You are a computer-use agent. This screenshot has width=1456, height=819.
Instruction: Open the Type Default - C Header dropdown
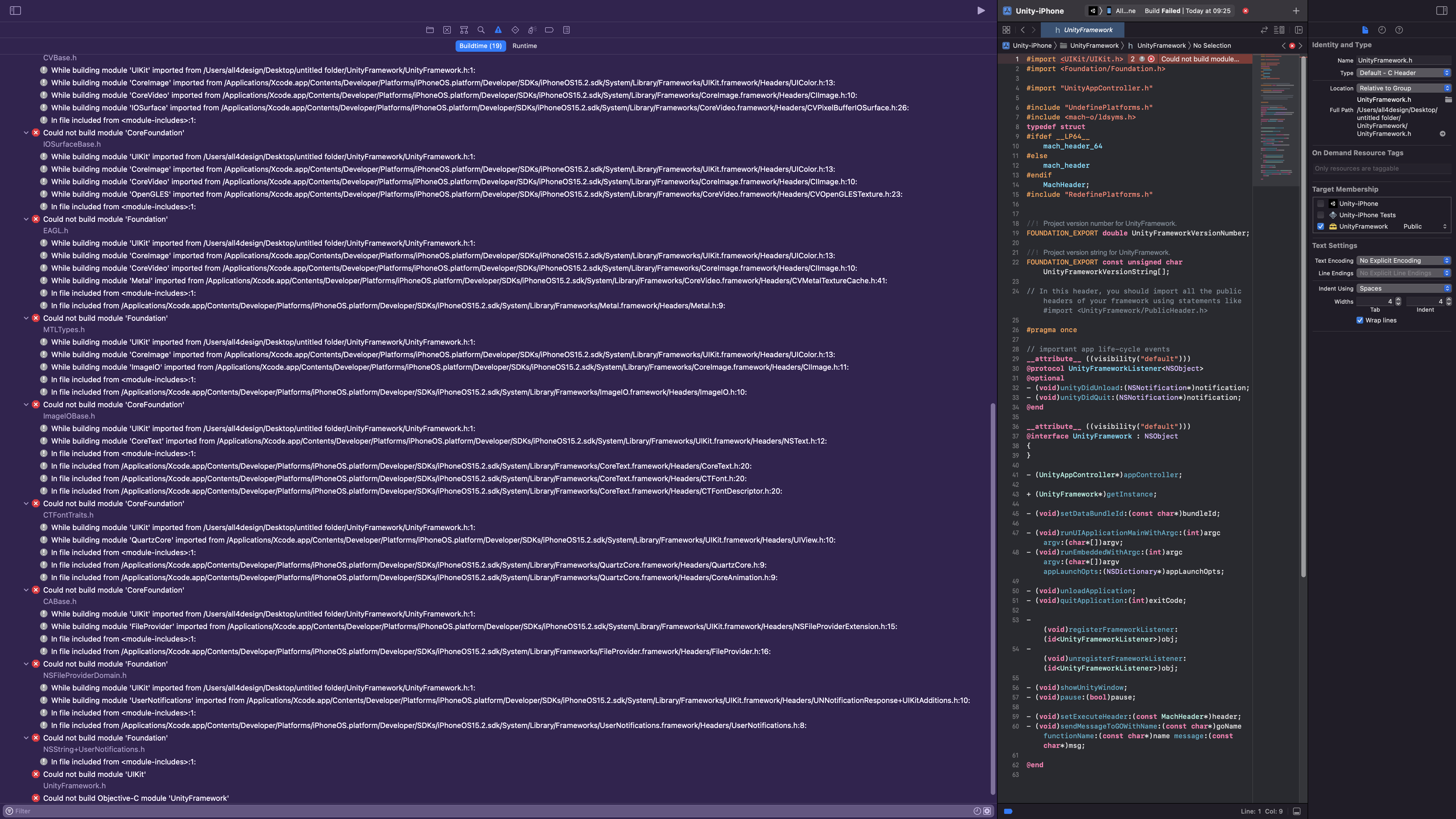(1403, 73)
